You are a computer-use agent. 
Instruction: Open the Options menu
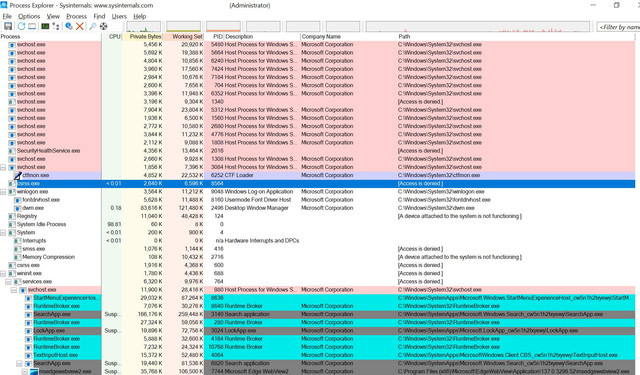29,16
